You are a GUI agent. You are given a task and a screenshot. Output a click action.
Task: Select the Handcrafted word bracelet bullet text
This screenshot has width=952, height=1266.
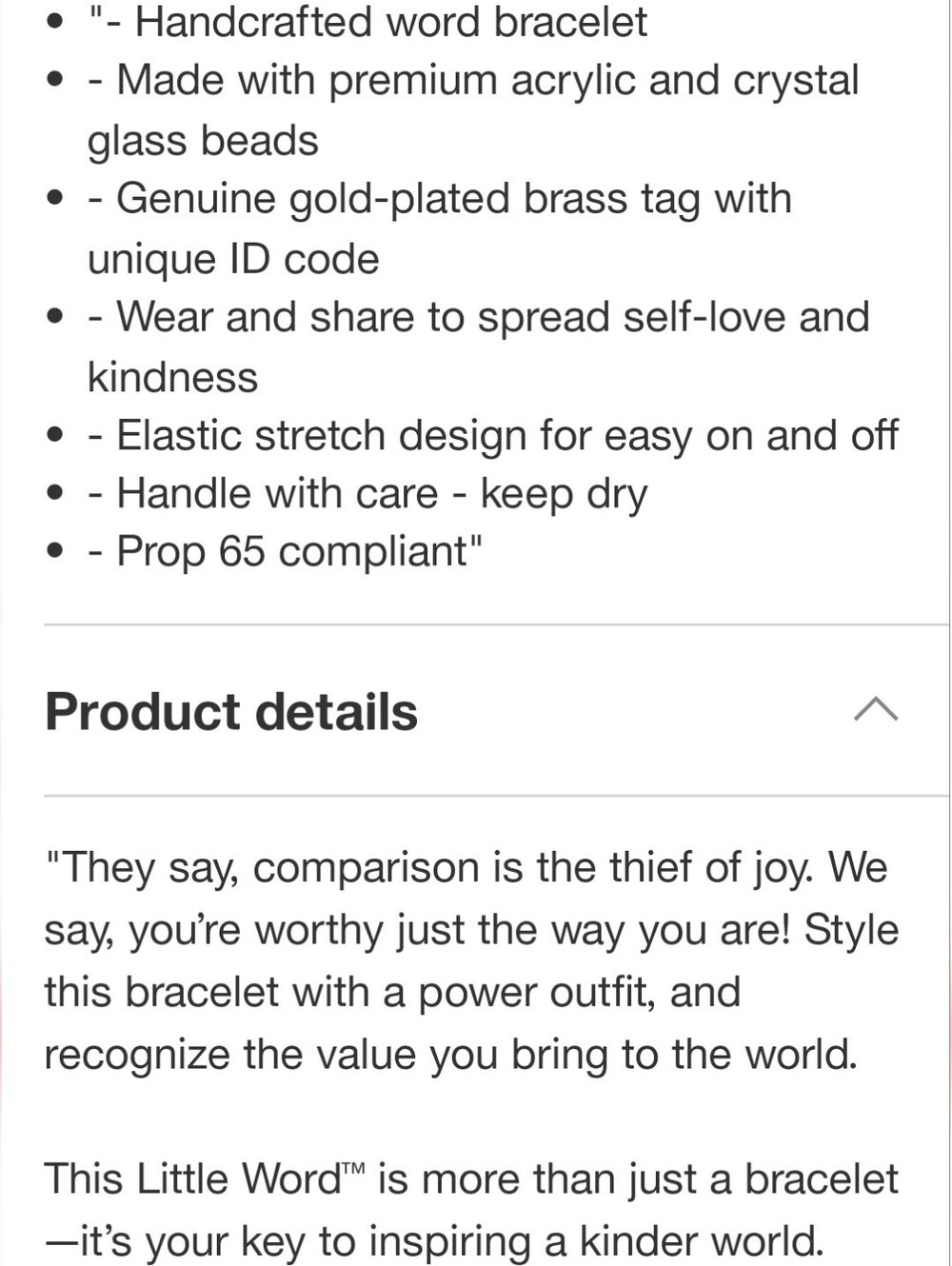click(x=367, y=22)
